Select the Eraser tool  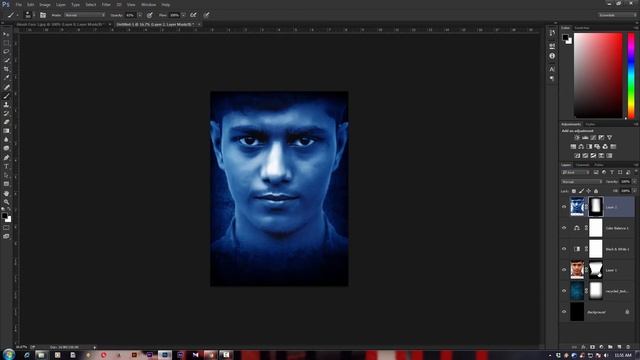6,122
